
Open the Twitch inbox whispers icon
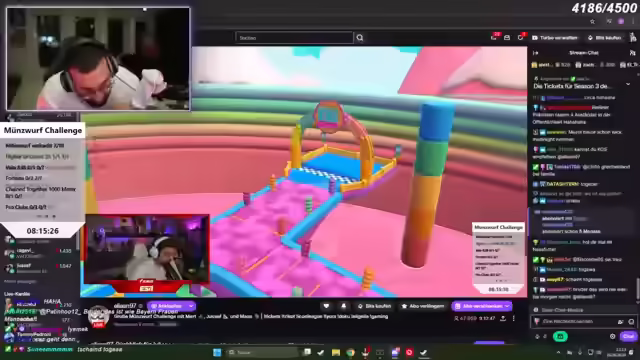507,38
